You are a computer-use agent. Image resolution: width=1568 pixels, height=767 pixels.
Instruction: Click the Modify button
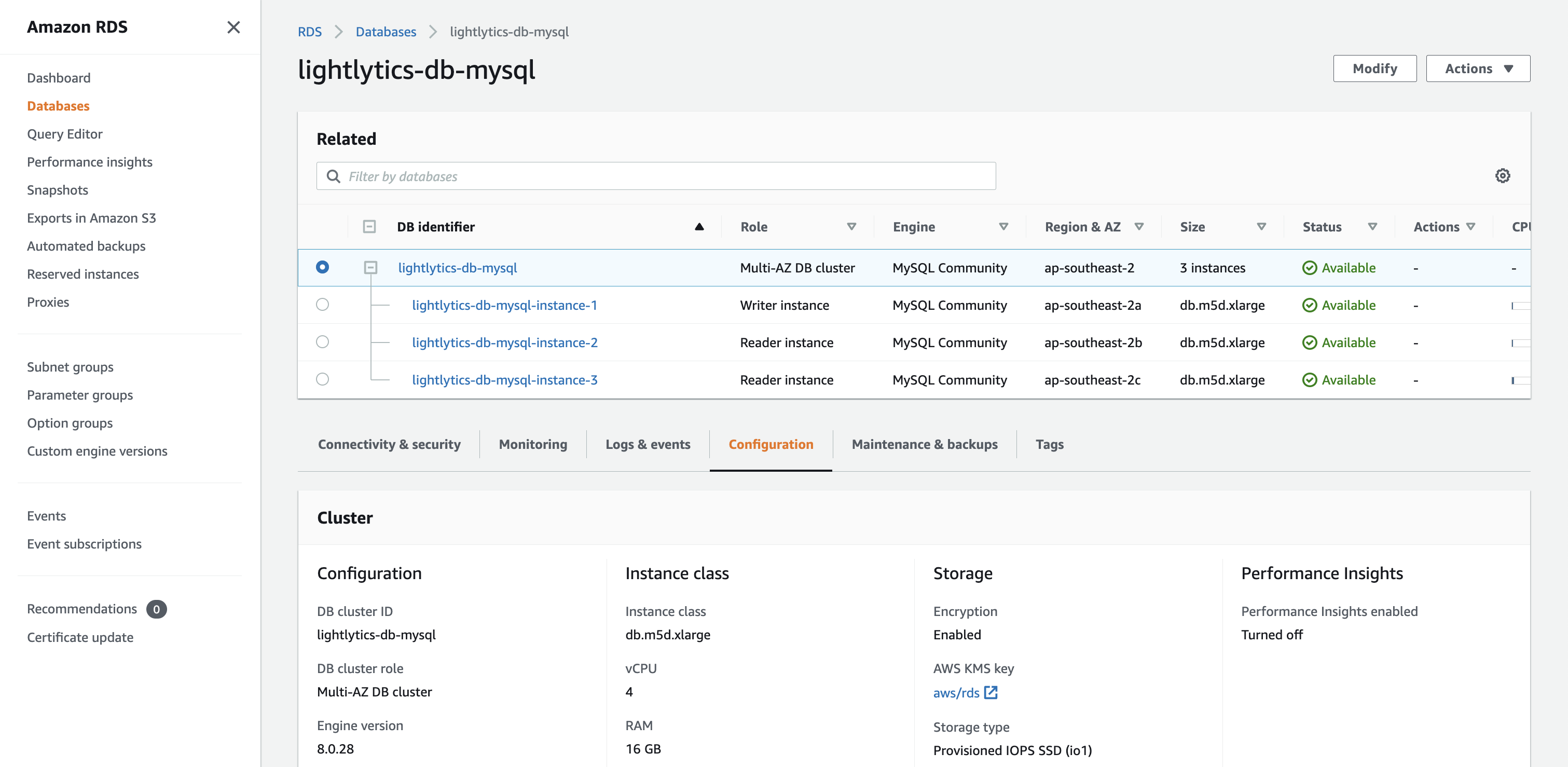(1374, 69)
